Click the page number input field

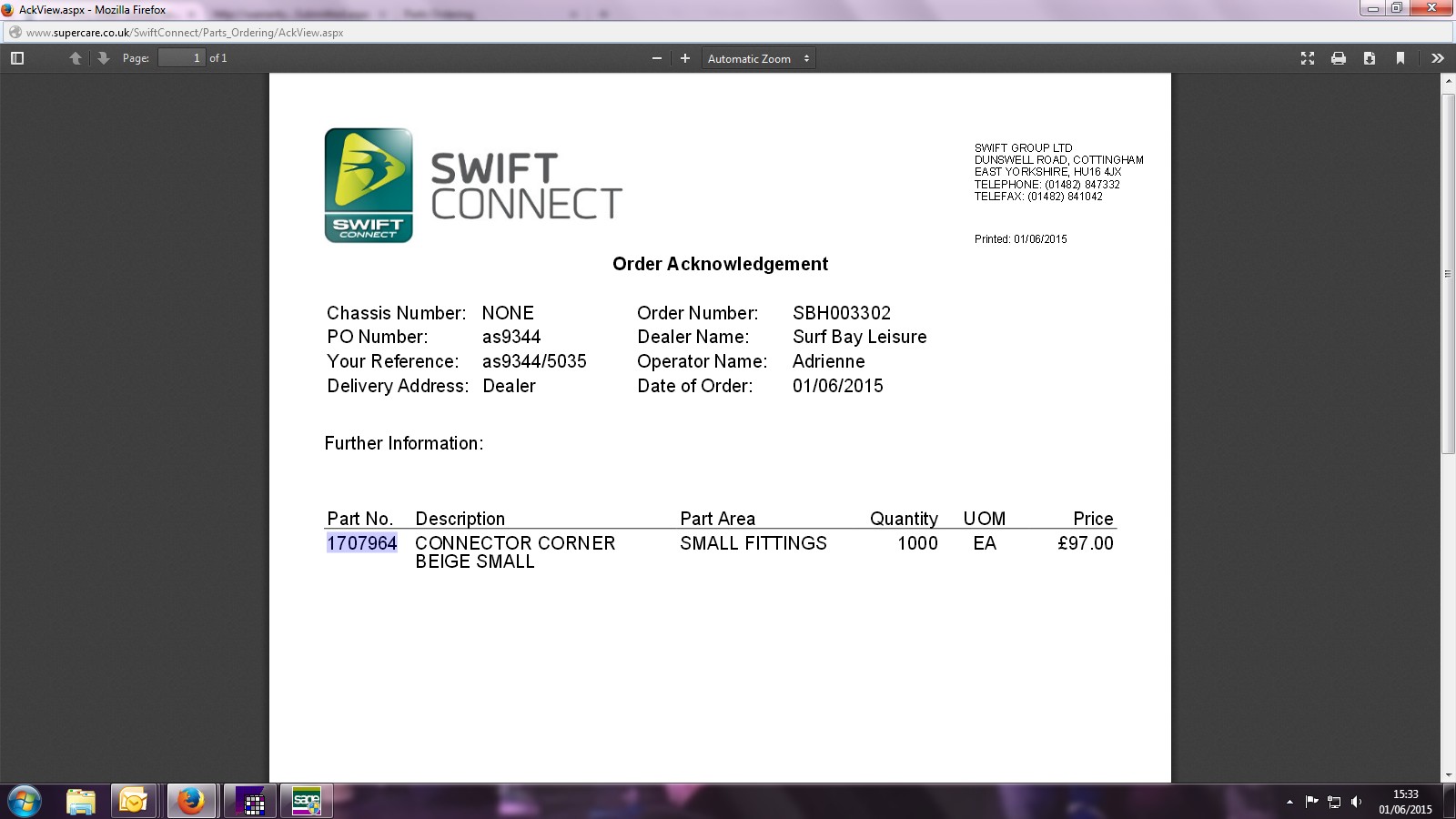point(181,58)
